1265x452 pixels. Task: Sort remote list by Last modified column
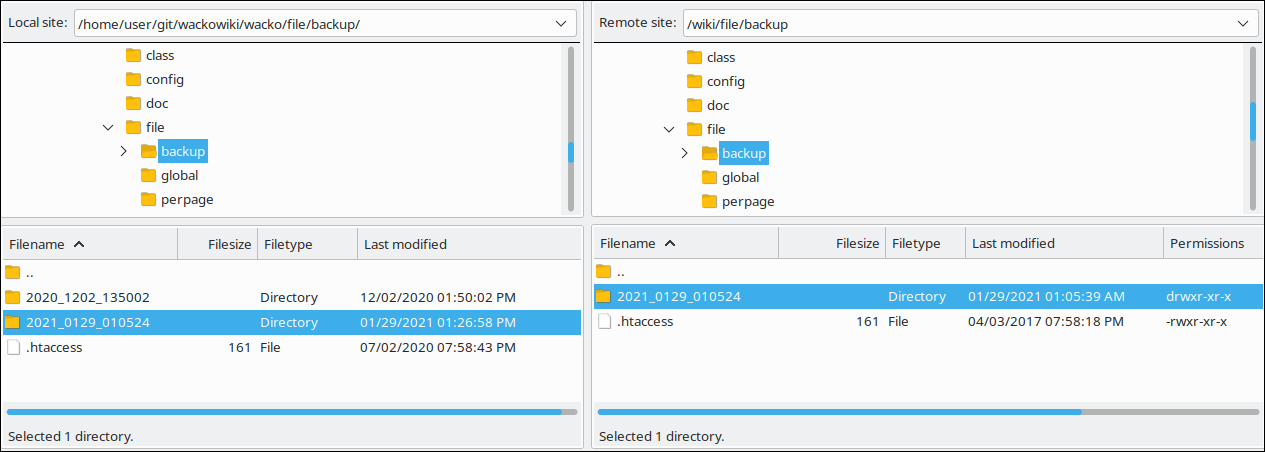click(1013, 243)
